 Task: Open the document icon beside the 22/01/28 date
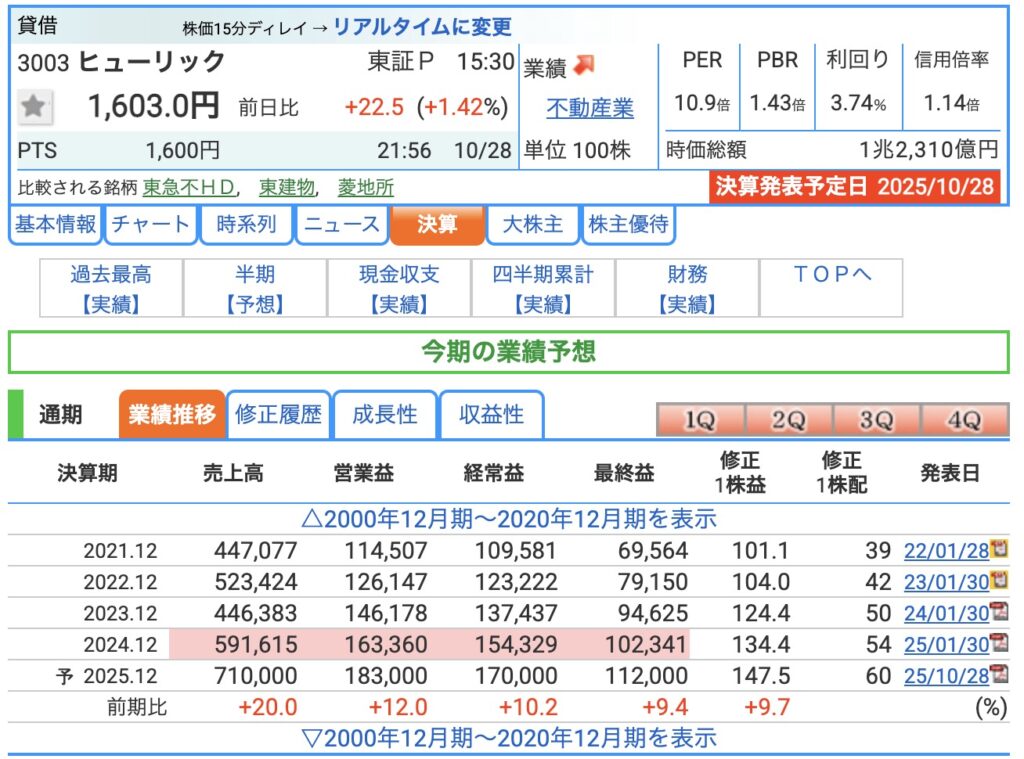pos(998,549)
